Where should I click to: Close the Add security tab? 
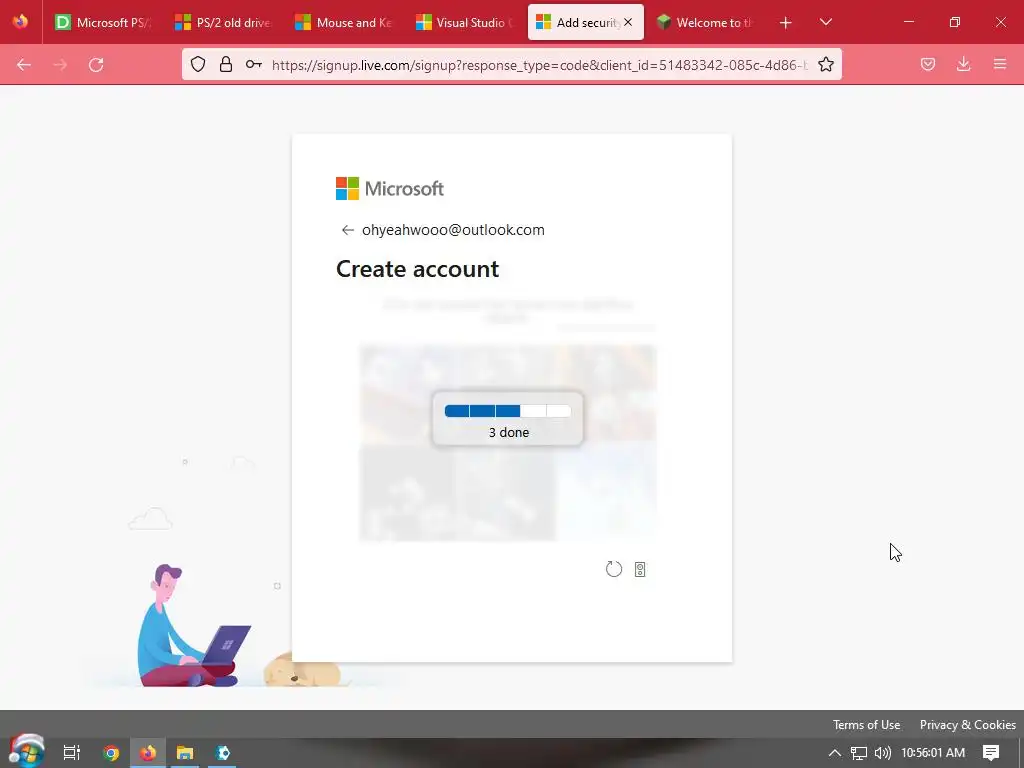tap(628, 22)
